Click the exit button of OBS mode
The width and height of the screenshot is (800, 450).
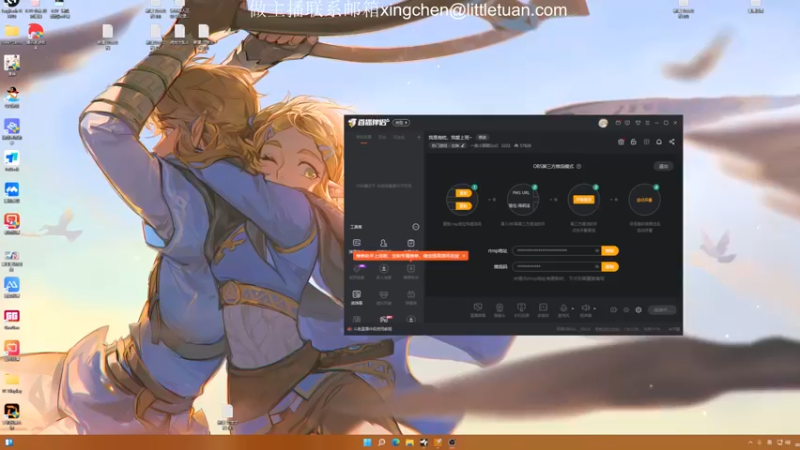pos(663,166)
